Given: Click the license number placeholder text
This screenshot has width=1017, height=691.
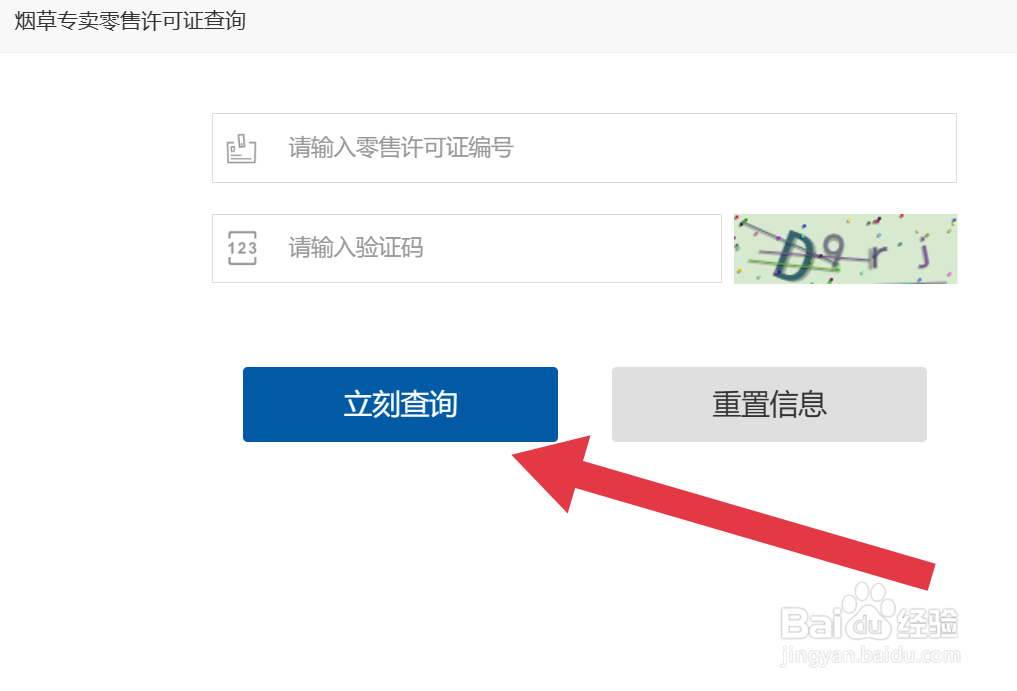Looking at the screenshot, I should coord(401,148).
